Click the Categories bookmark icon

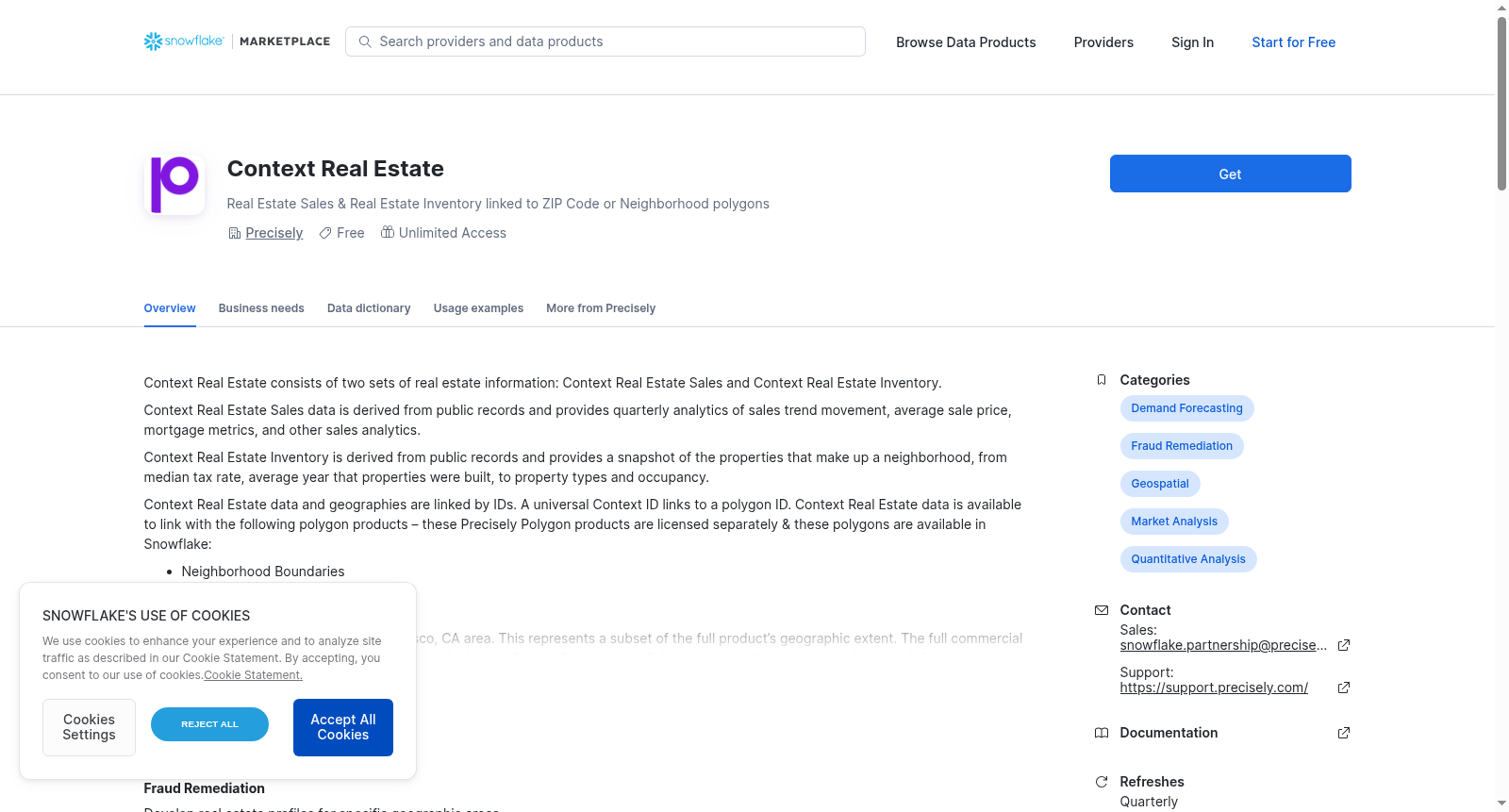coord(1102,380)
